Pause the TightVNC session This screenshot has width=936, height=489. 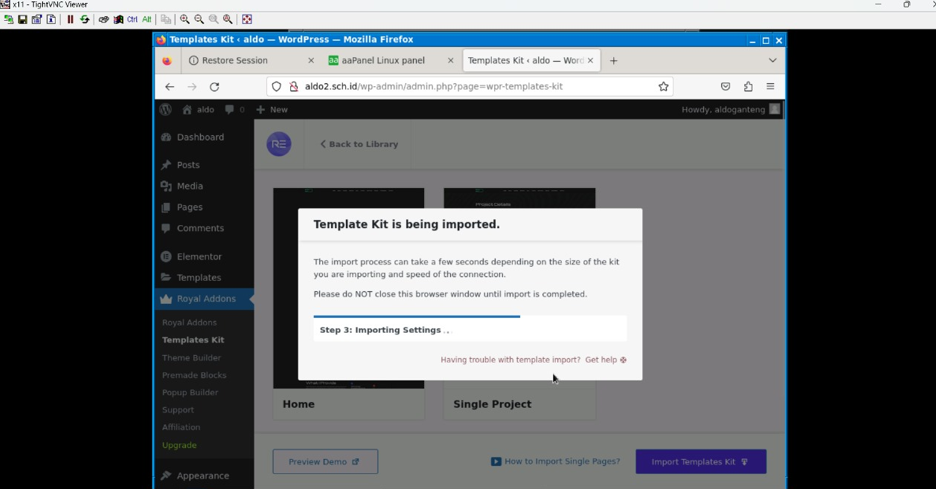click(70, 19)
